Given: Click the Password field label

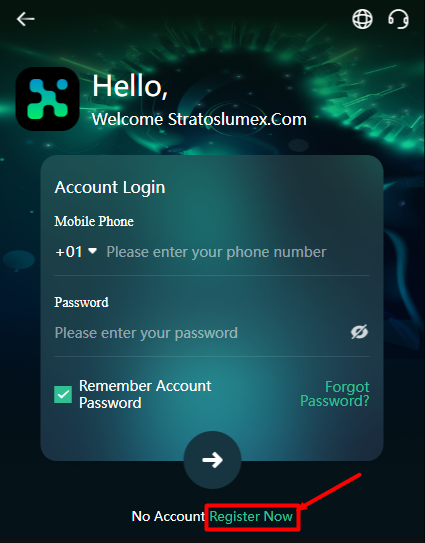Looking at the screenshot, I should 81,302.
